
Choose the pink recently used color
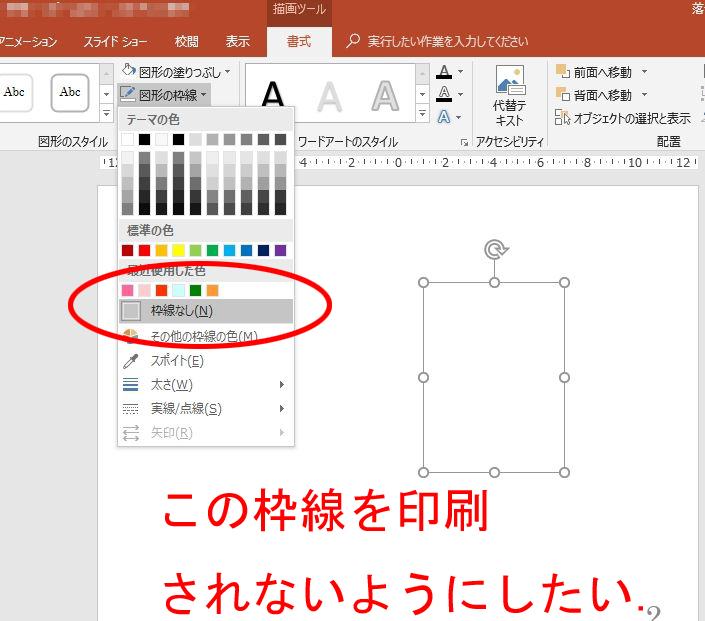coord(127,290)
